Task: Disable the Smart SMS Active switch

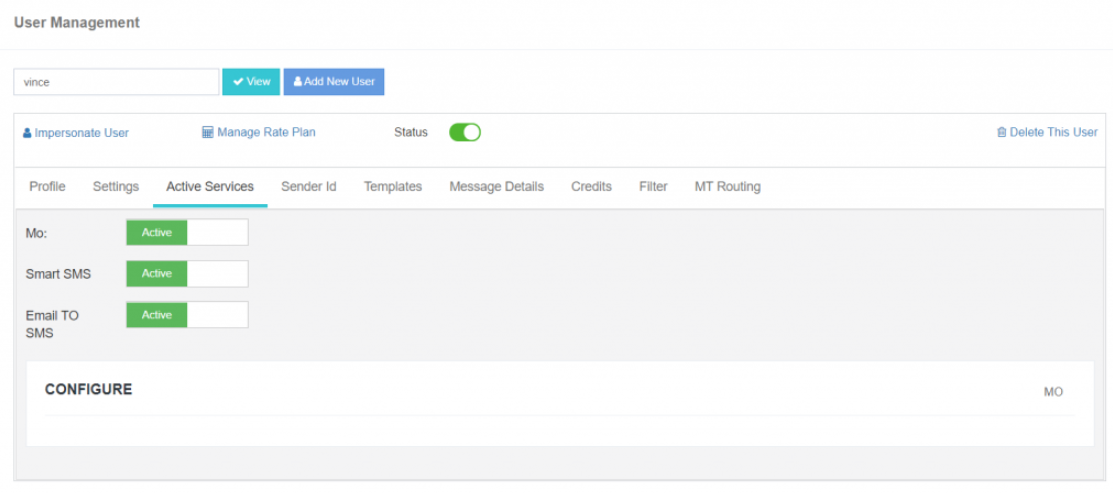Action: 186,273
